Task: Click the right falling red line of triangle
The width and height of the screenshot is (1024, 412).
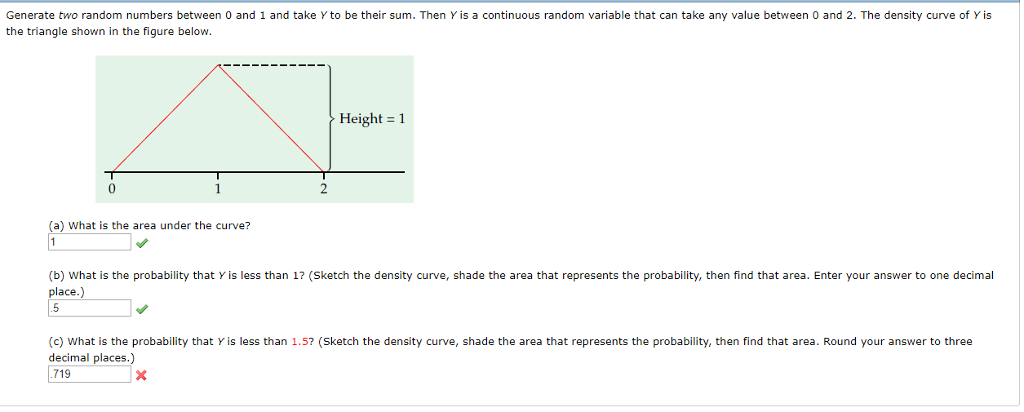Action: click(271, 118)
